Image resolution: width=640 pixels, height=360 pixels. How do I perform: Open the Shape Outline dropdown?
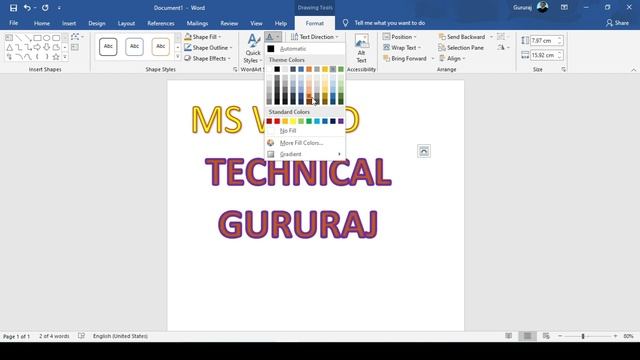tap(208, 48)
